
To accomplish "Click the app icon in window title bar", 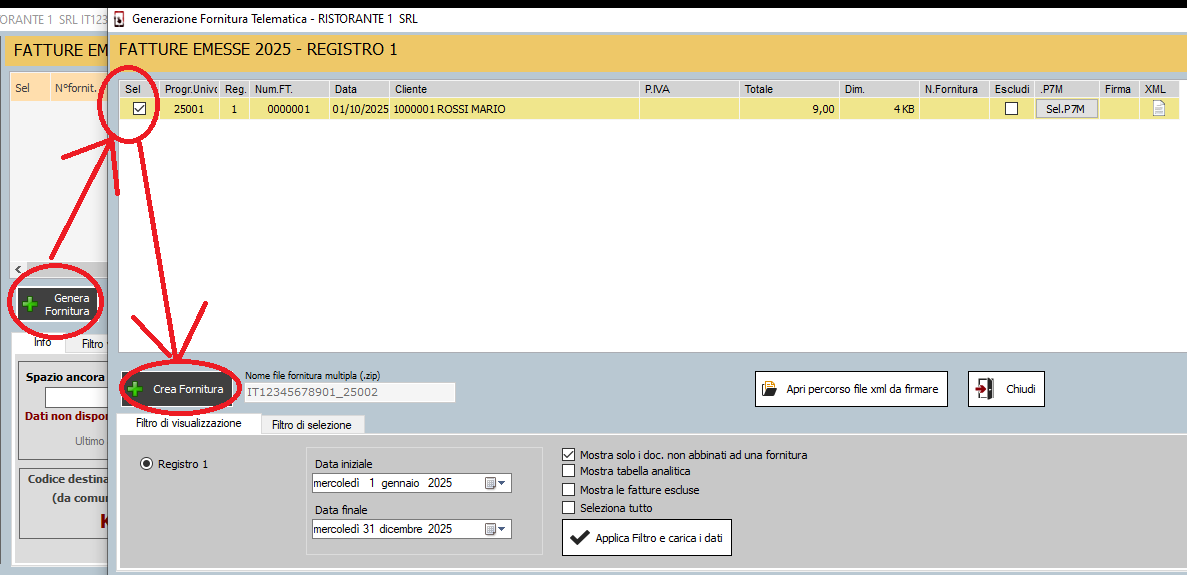I will (120, 18).
